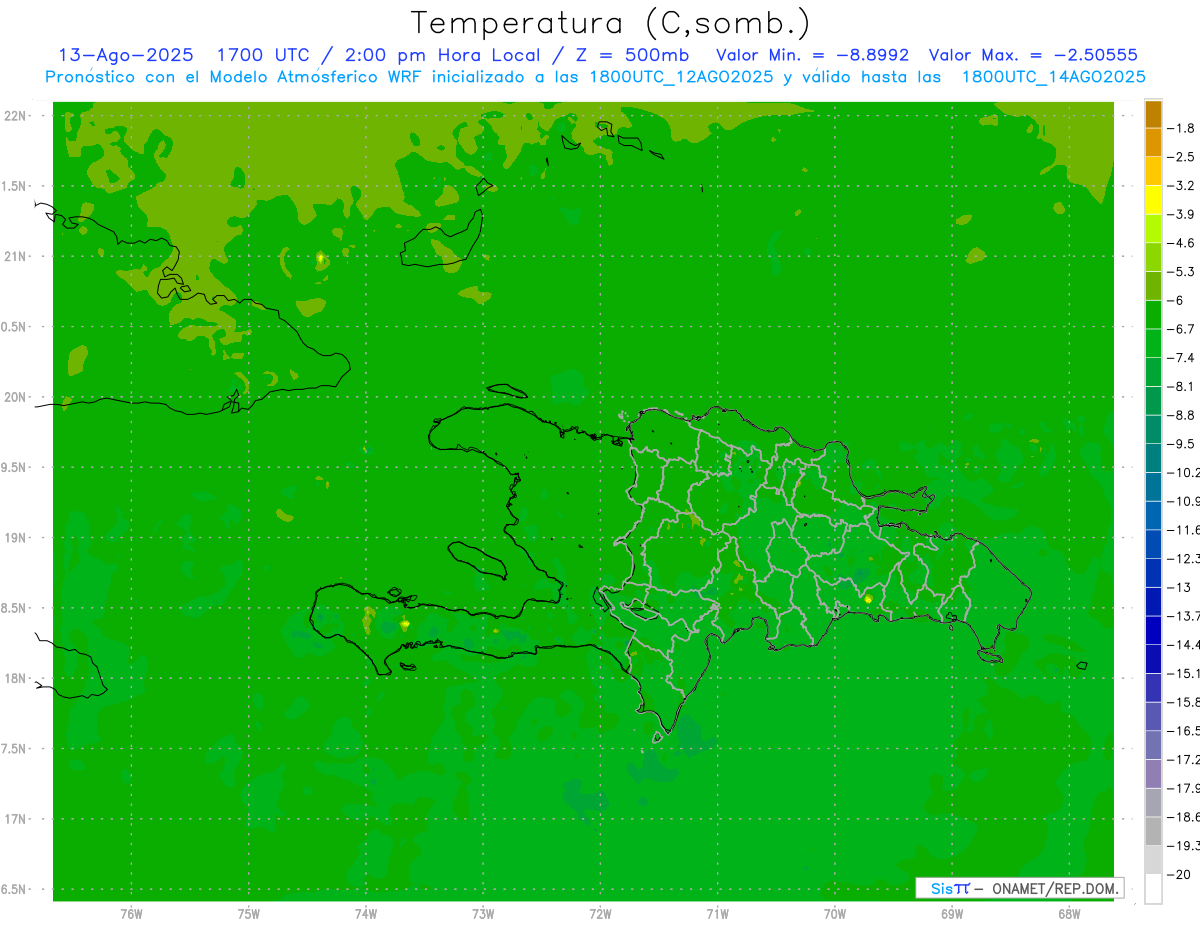Viewport: 1200px width, 927px height.
Task: Click the '75W' longitude label
Action: (248, 914)
